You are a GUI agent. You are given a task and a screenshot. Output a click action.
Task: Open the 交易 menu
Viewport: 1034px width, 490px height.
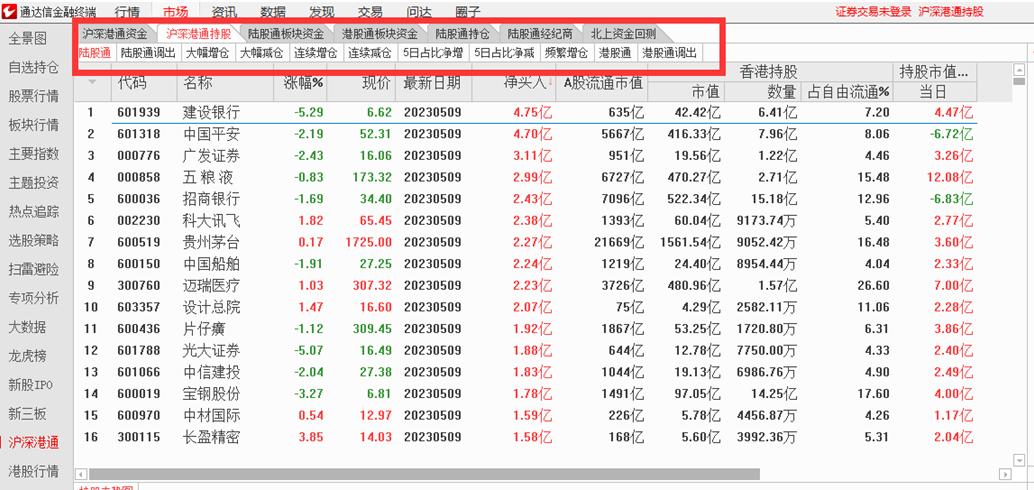(370, 12)
